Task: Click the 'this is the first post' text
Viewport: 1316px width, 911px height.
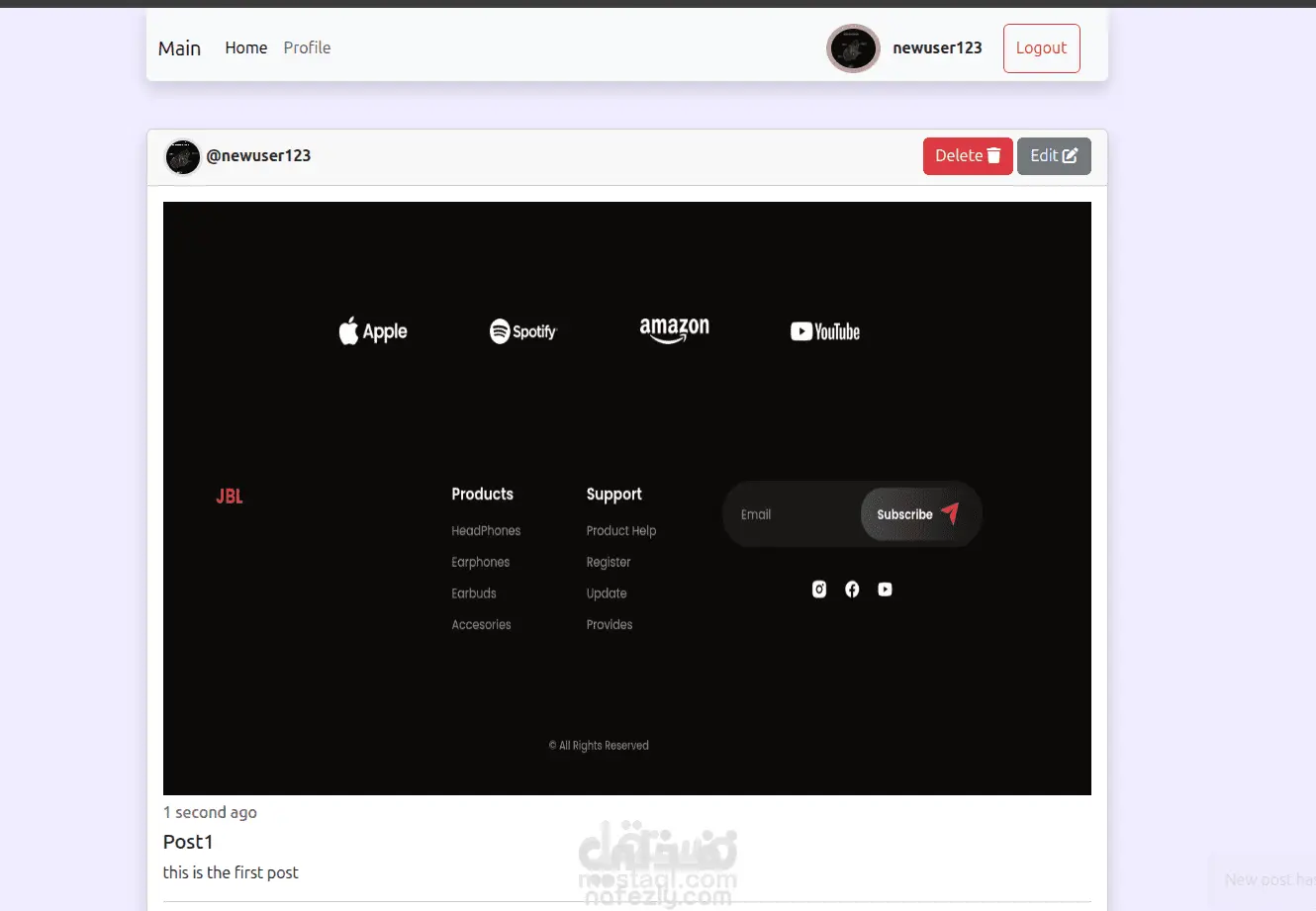Action: coord(231,872)
